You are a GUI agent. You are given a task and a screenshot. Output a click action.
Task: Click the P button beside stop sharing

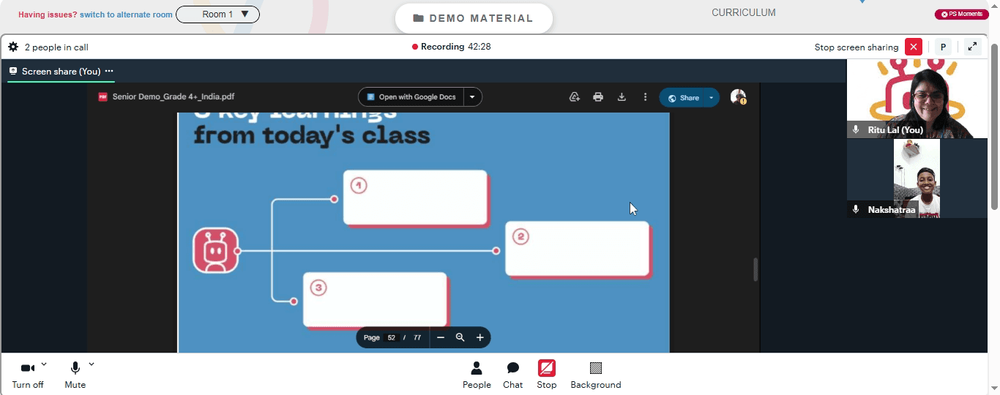943,47
